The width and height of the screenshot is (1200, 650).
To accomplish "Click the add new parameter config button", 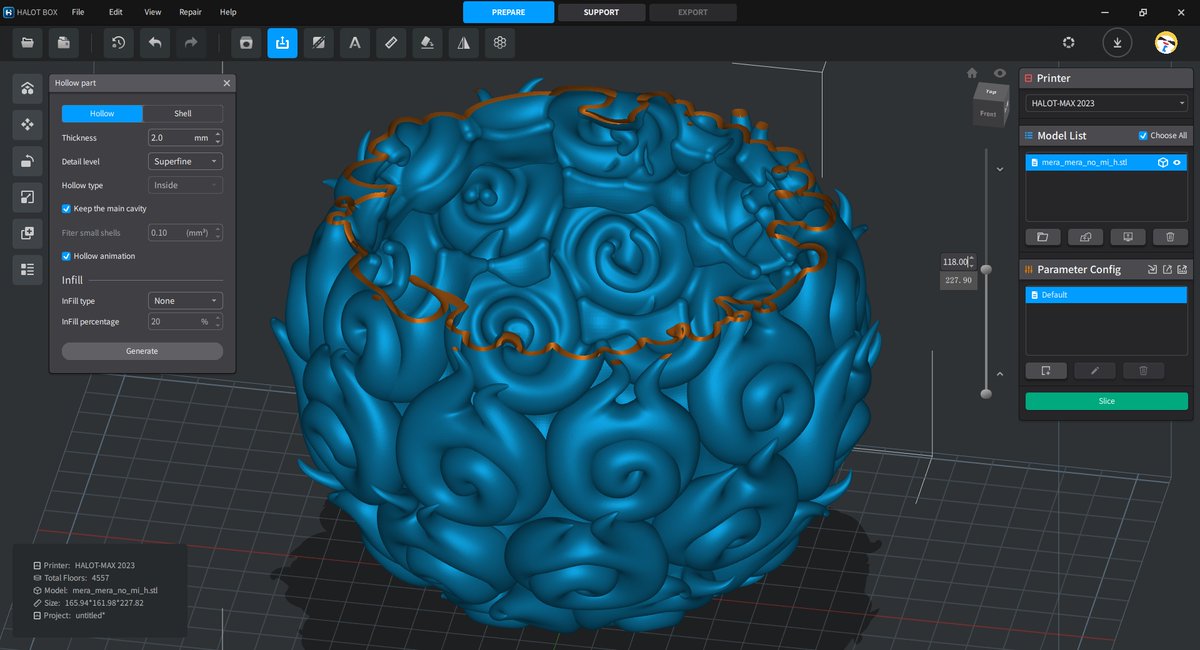I will click(x=1045, y=371).
